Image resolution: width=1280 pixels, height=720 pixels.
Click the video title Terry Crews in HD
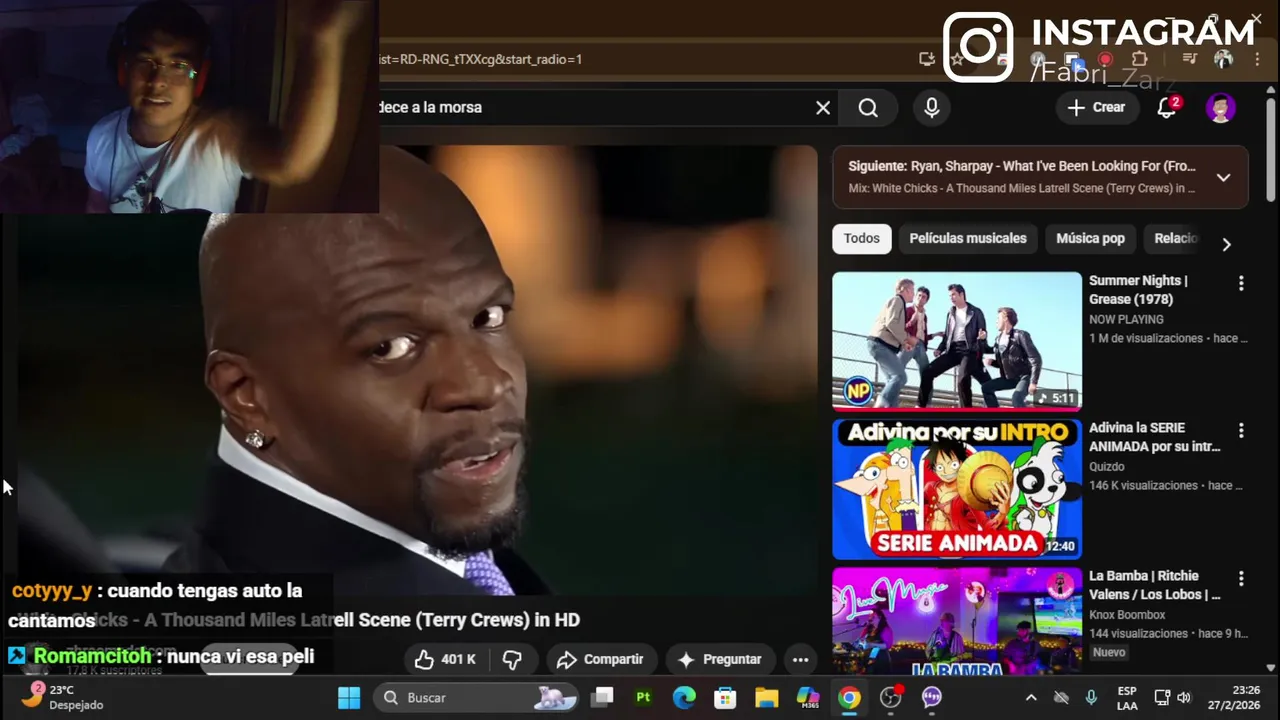pyautogui.click(x=298, y=620)
